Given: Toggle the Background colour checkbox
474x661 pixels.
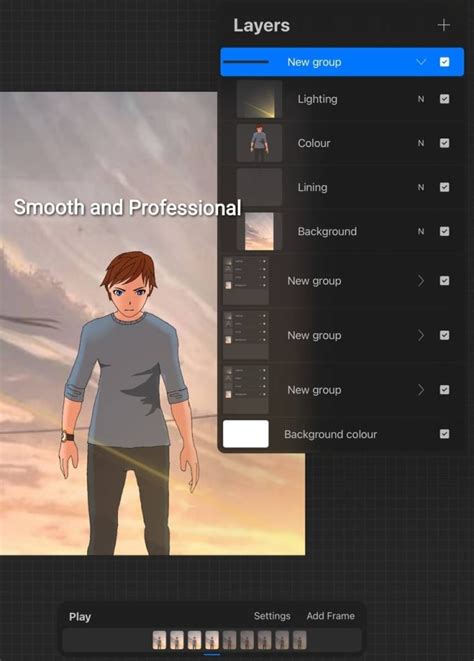Looking at the screenshot, I should point(444,434).
